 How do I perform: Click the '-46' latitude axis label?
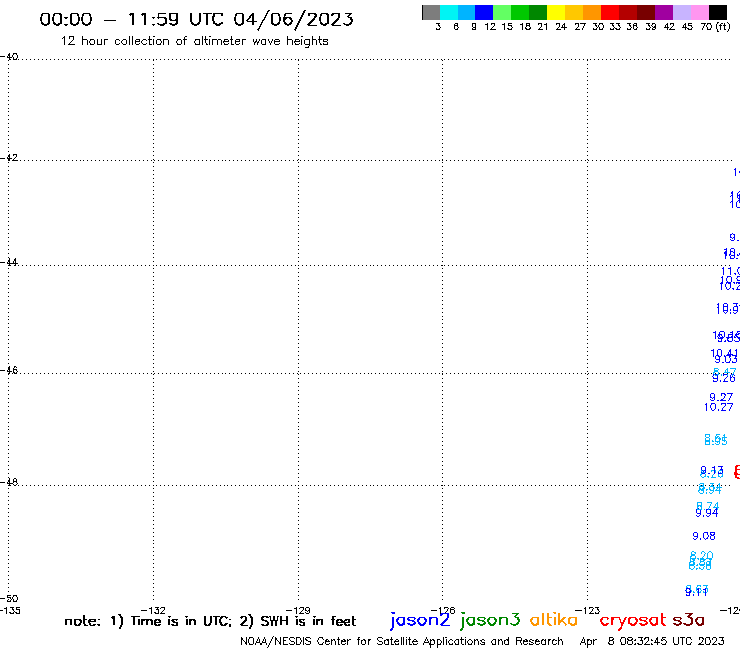(9, 370)
